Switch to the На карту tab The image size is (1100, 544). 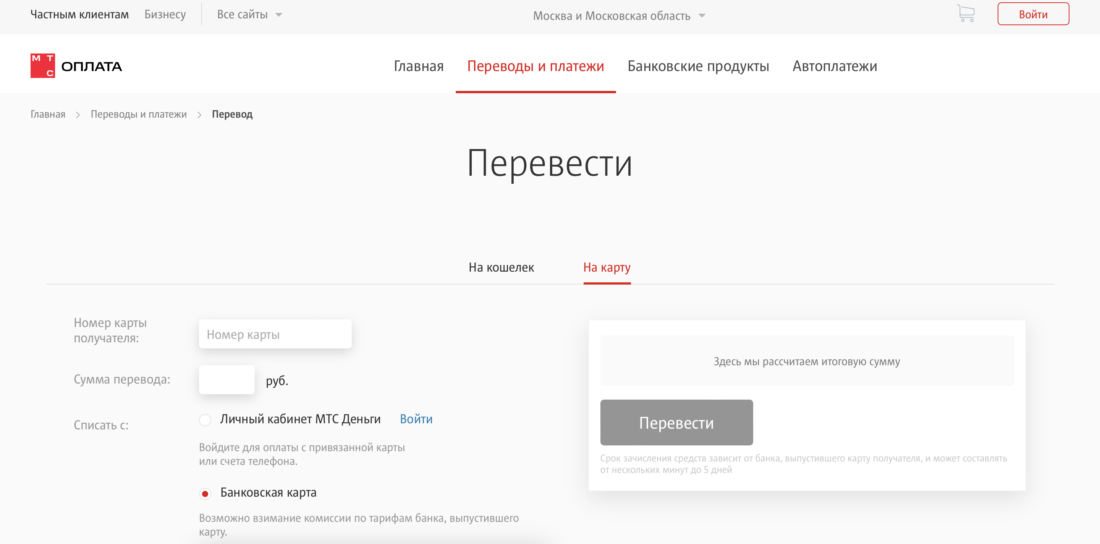tap(606, 267)
